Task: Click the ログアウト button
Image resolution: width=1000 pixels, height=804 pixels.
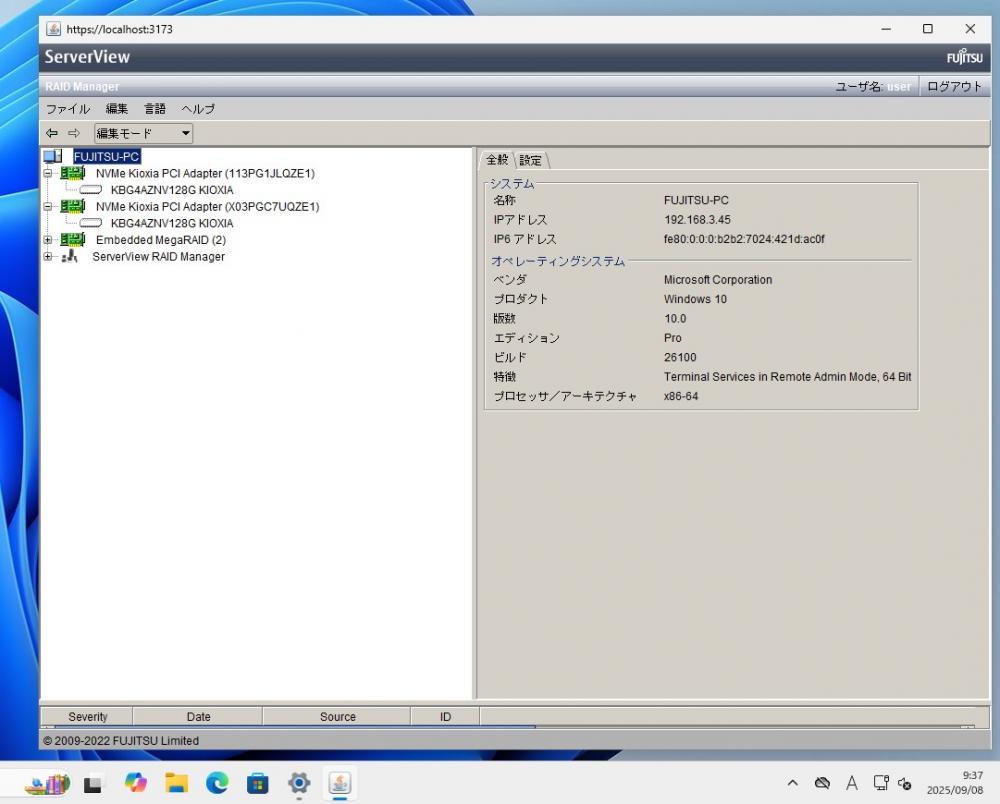Action: tap(954, 86)
